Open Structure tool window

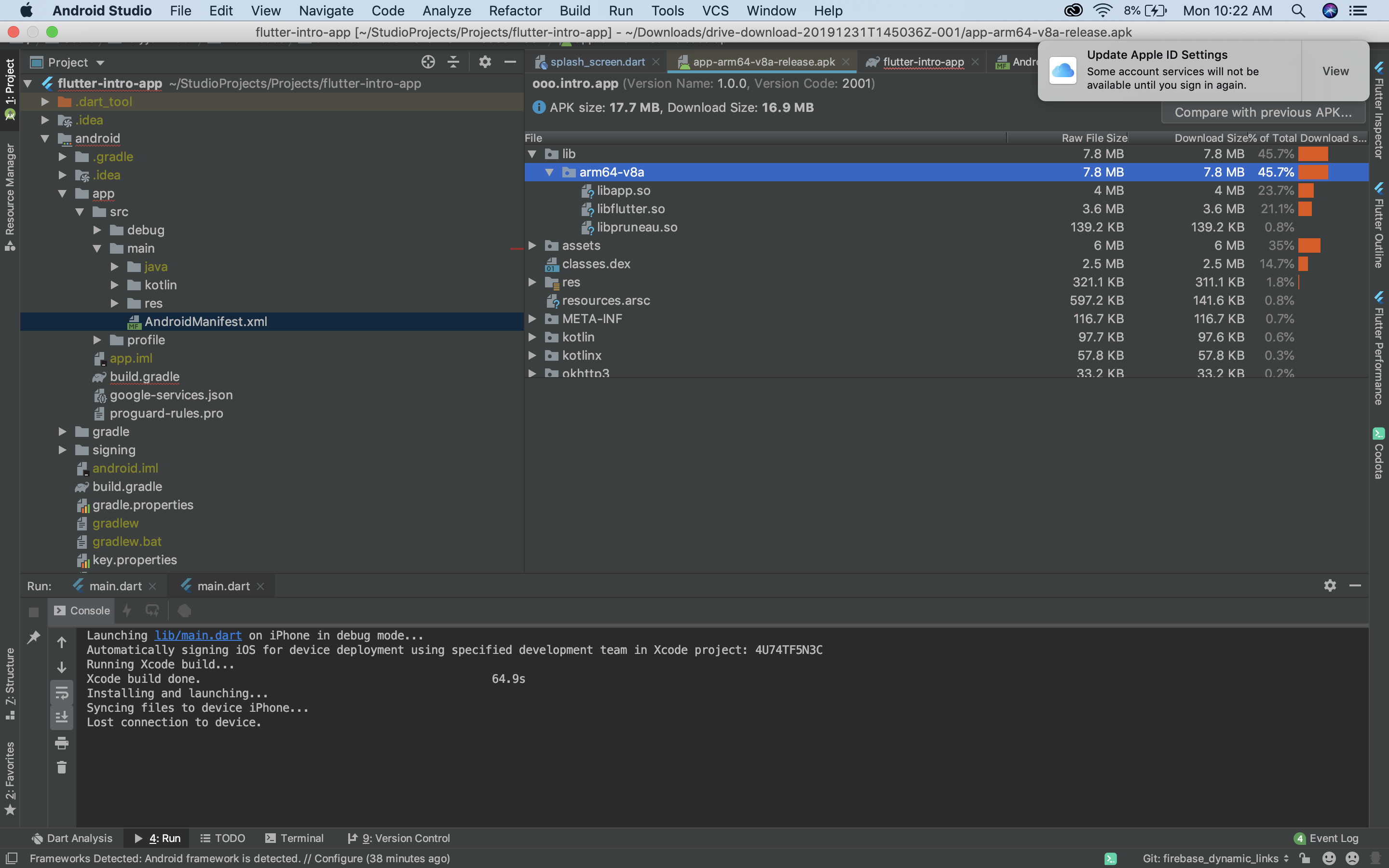click(10, 683)
